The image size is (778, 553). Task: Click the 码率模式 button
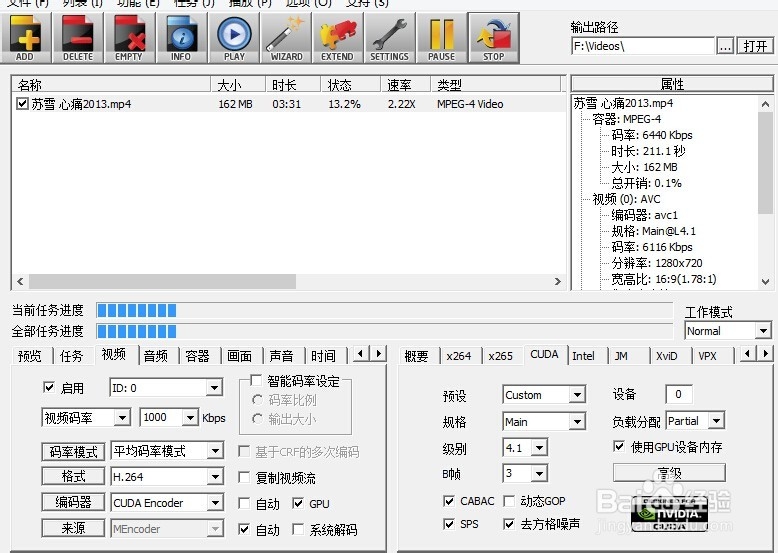point(73,451)
